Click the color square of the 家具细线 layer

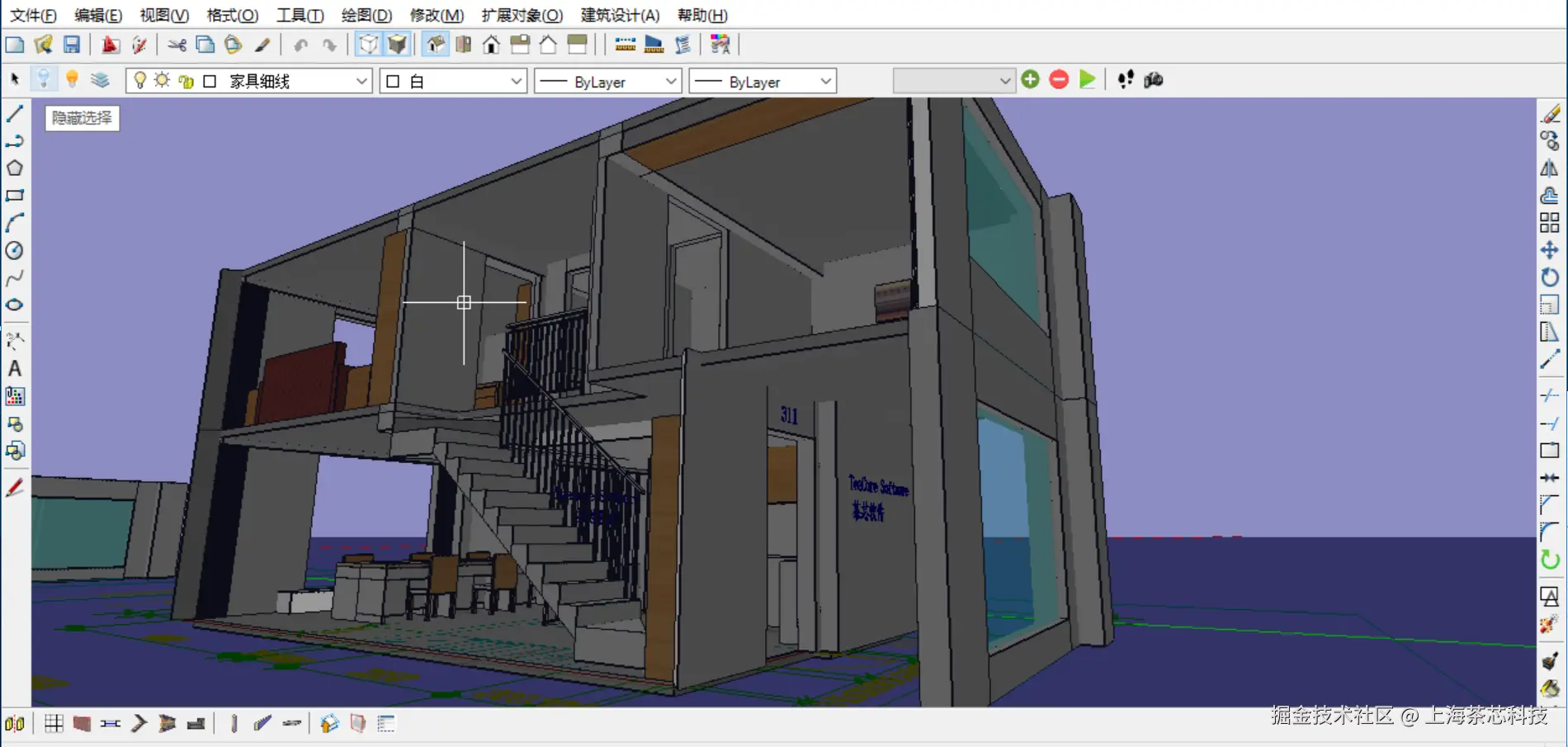210,81
